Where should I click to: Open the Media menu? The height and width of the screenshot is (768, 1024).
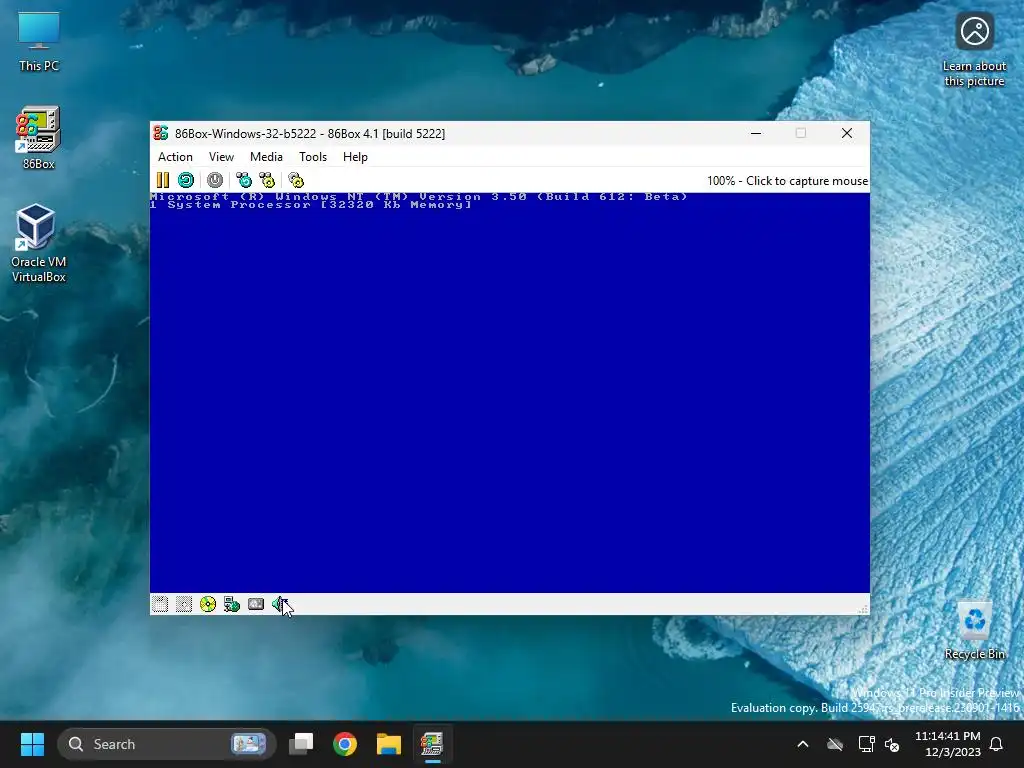(x=266, y=157)
